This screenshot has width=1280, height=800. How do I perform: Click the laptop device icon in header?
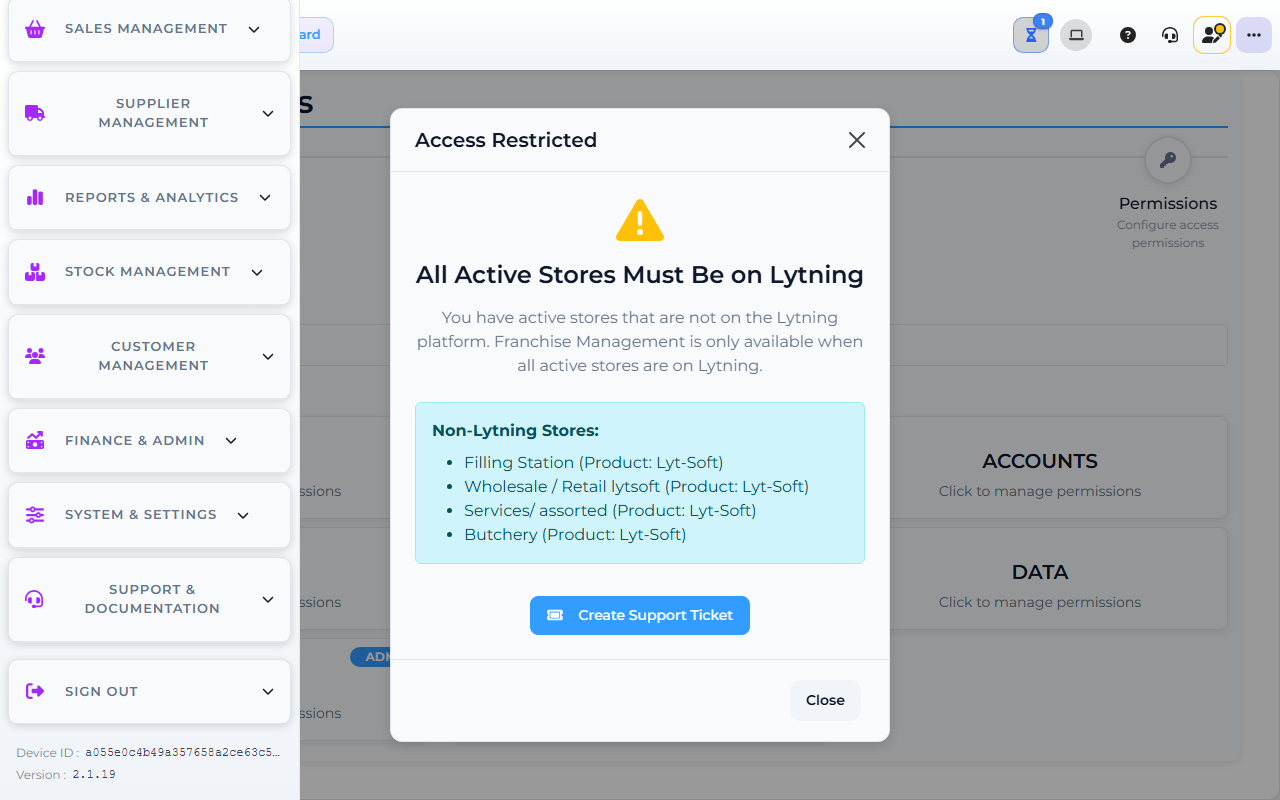[1076, 35]
